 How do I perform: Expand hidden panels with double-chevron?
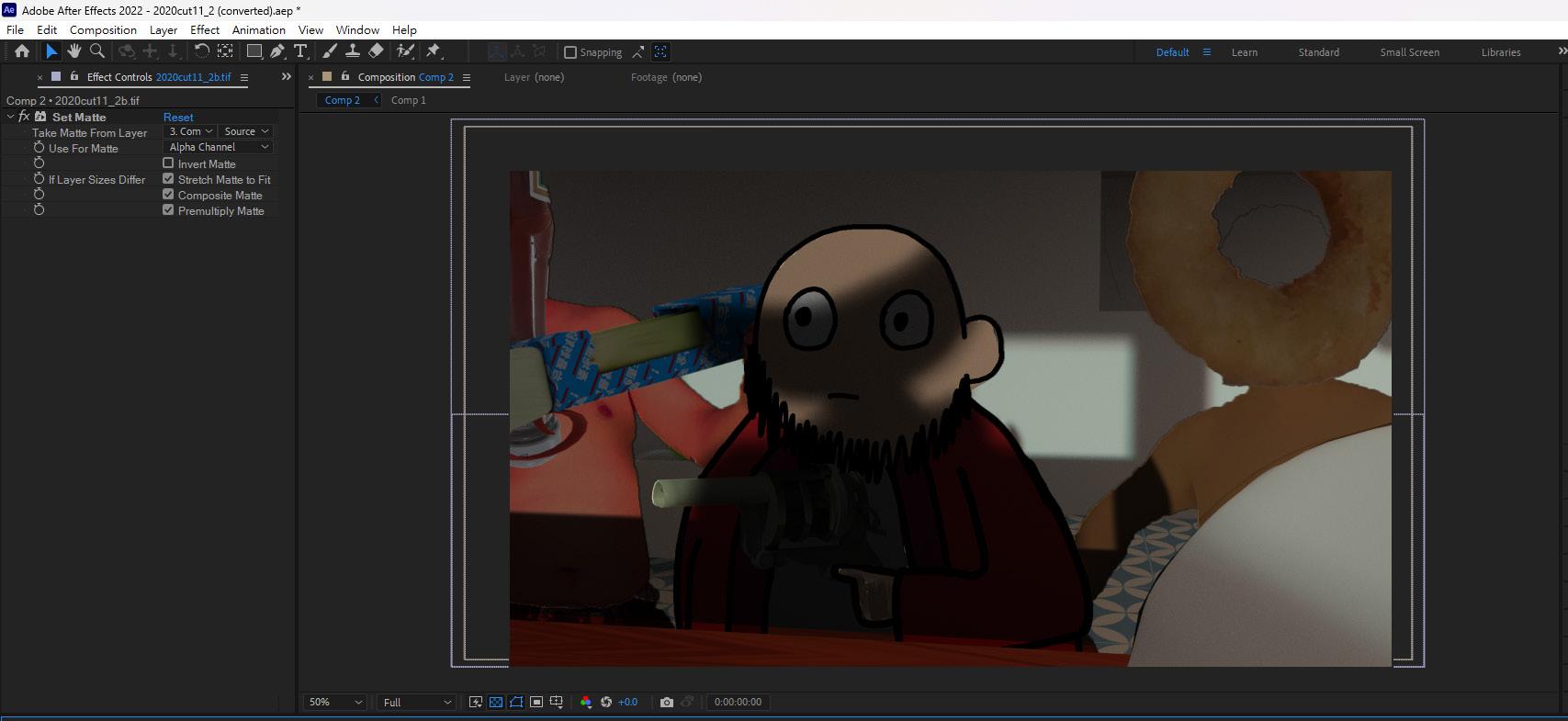(286, 77)
